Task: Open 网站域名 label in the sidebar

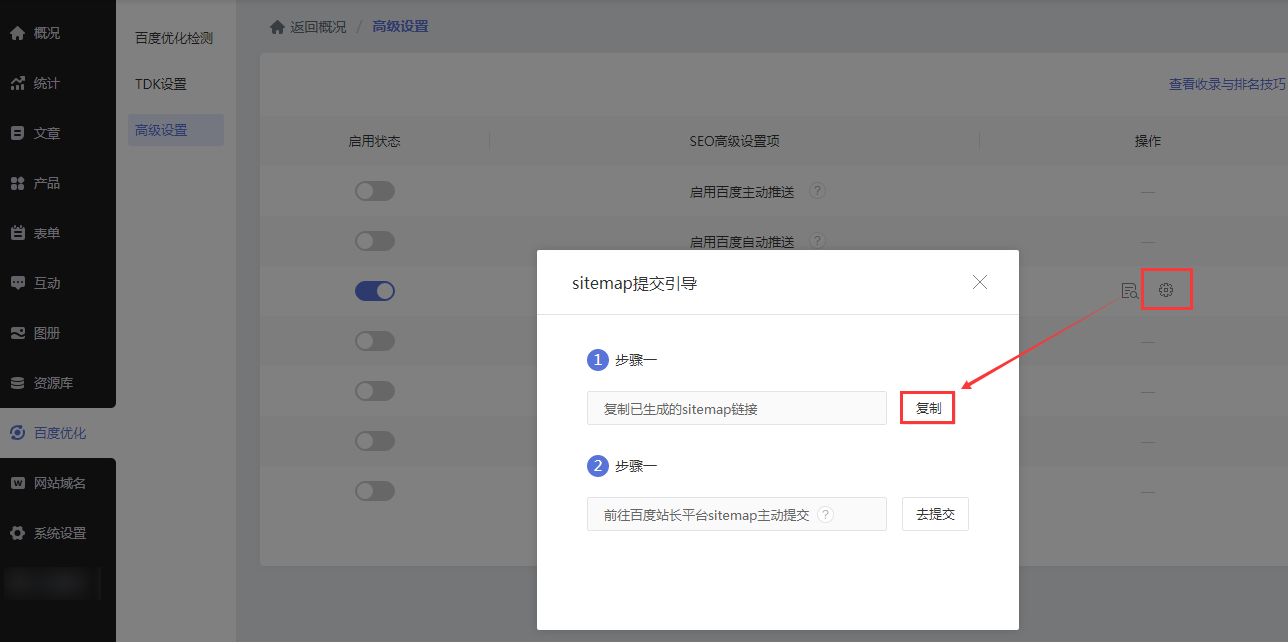Action: [x=60, y=483]
